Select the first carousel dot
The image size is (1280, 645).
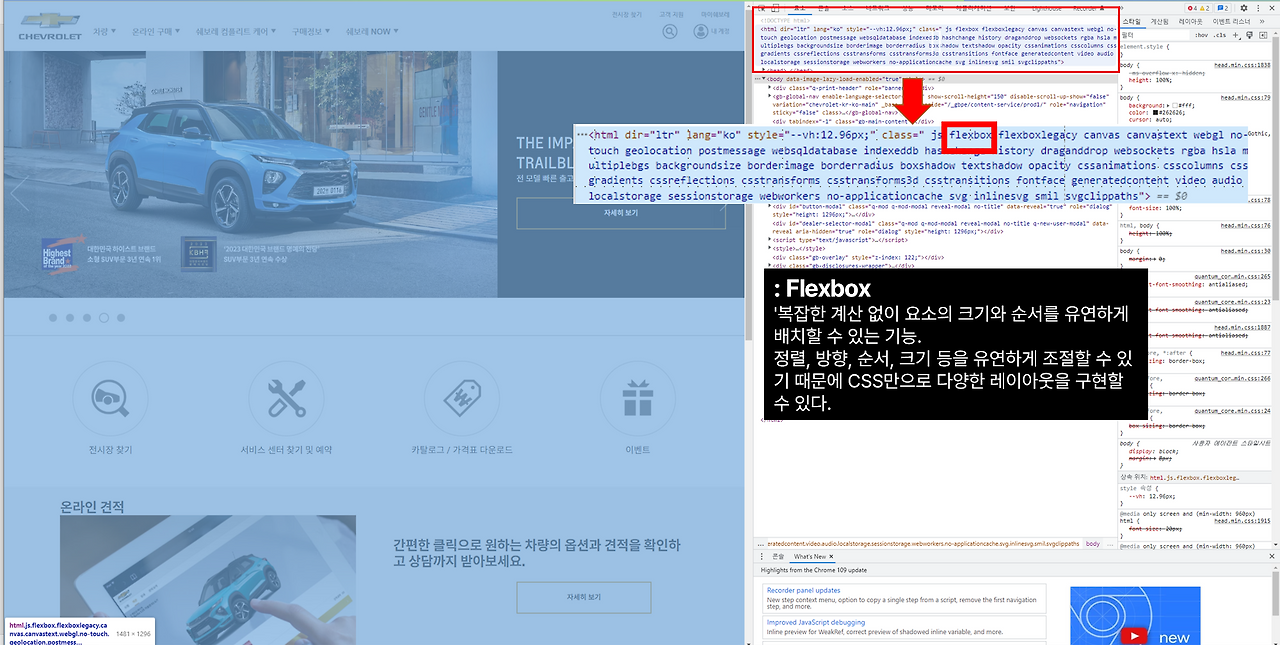tap(53, 317)
